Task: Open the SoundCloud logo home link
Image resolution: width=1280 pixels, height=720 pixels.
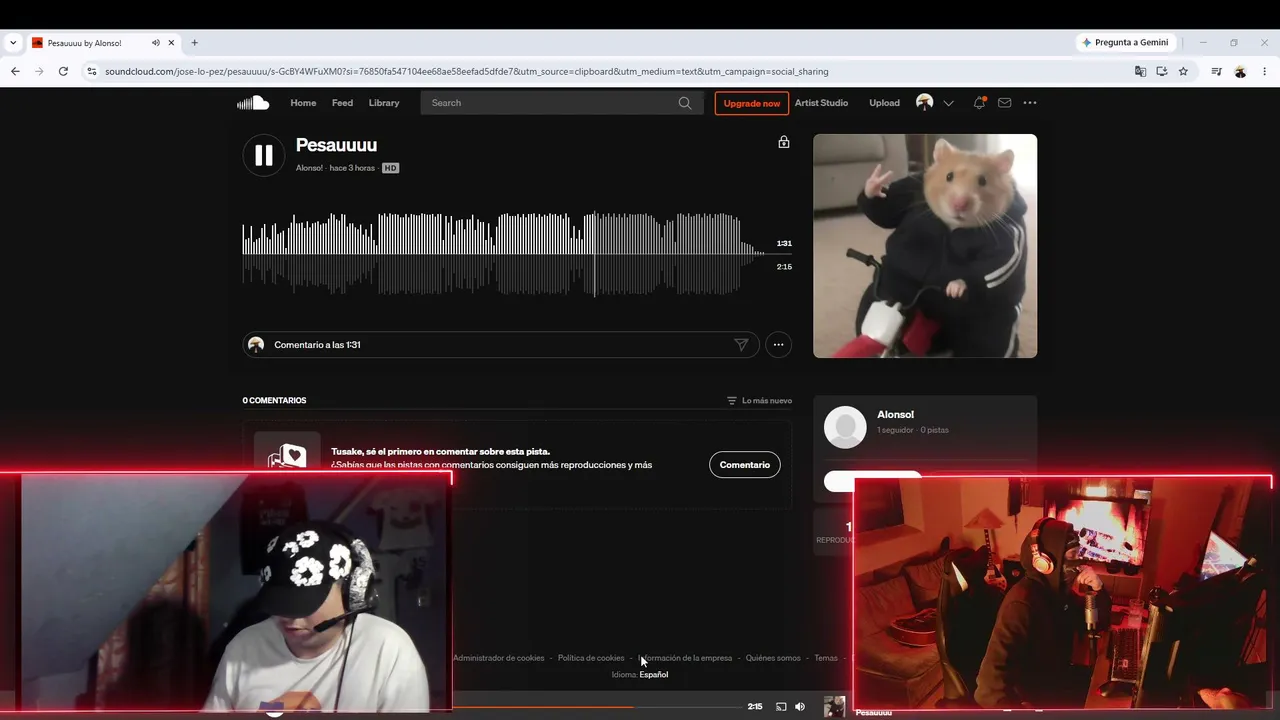Action: point(253,103)
